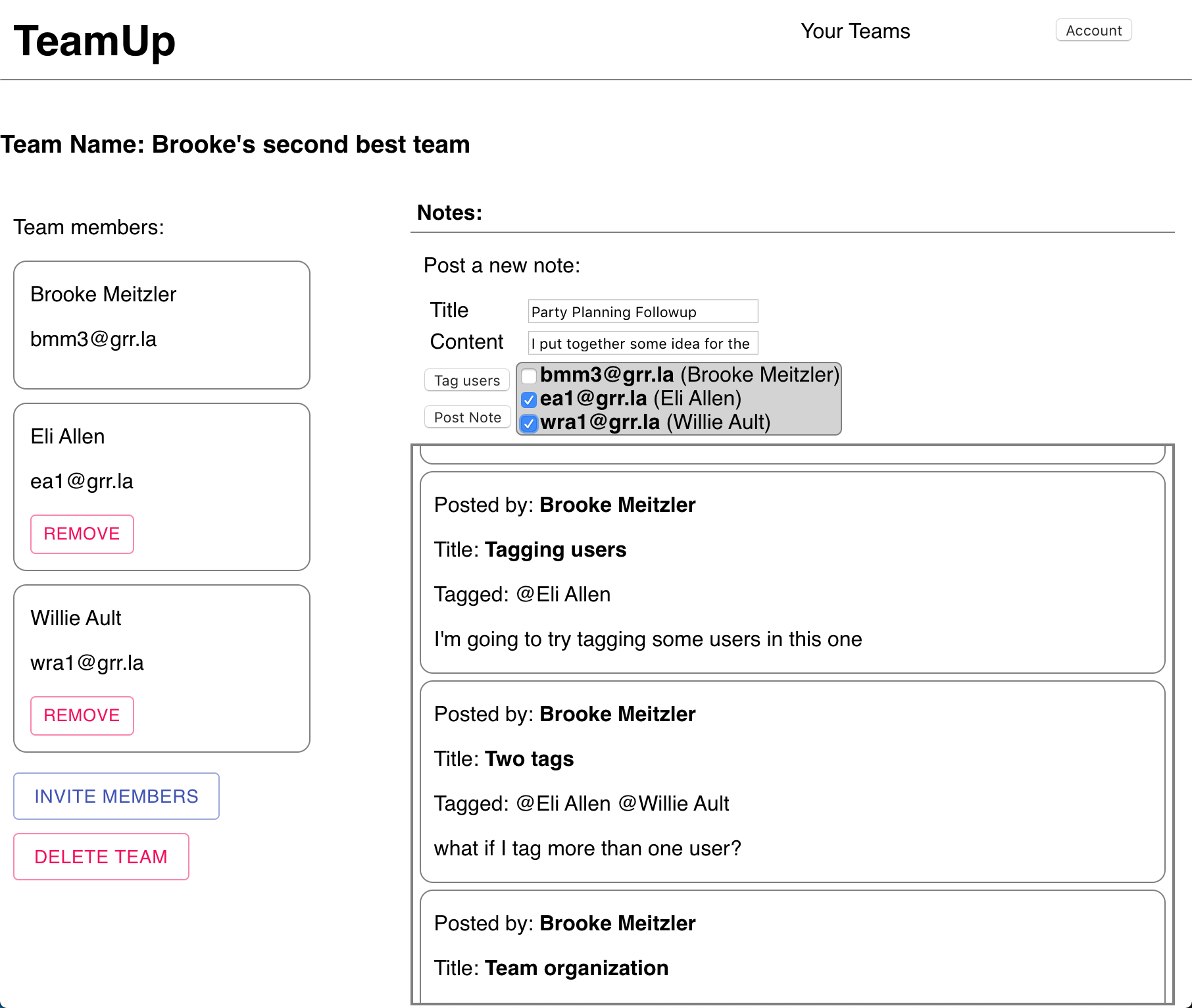The height and width of the screenshot is (1008, 1192).
Task: Click the ea1@grr.la email in member card
Action: pos(82,481)
